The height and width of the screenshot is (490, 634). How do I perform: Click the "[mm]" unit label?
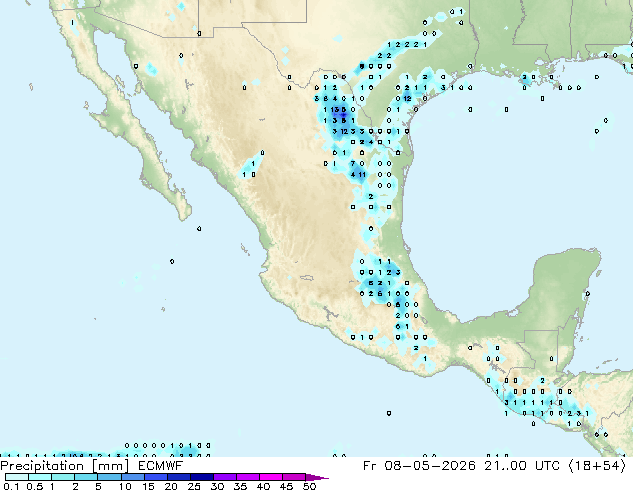pyautogui.click(x=111, y=466)
